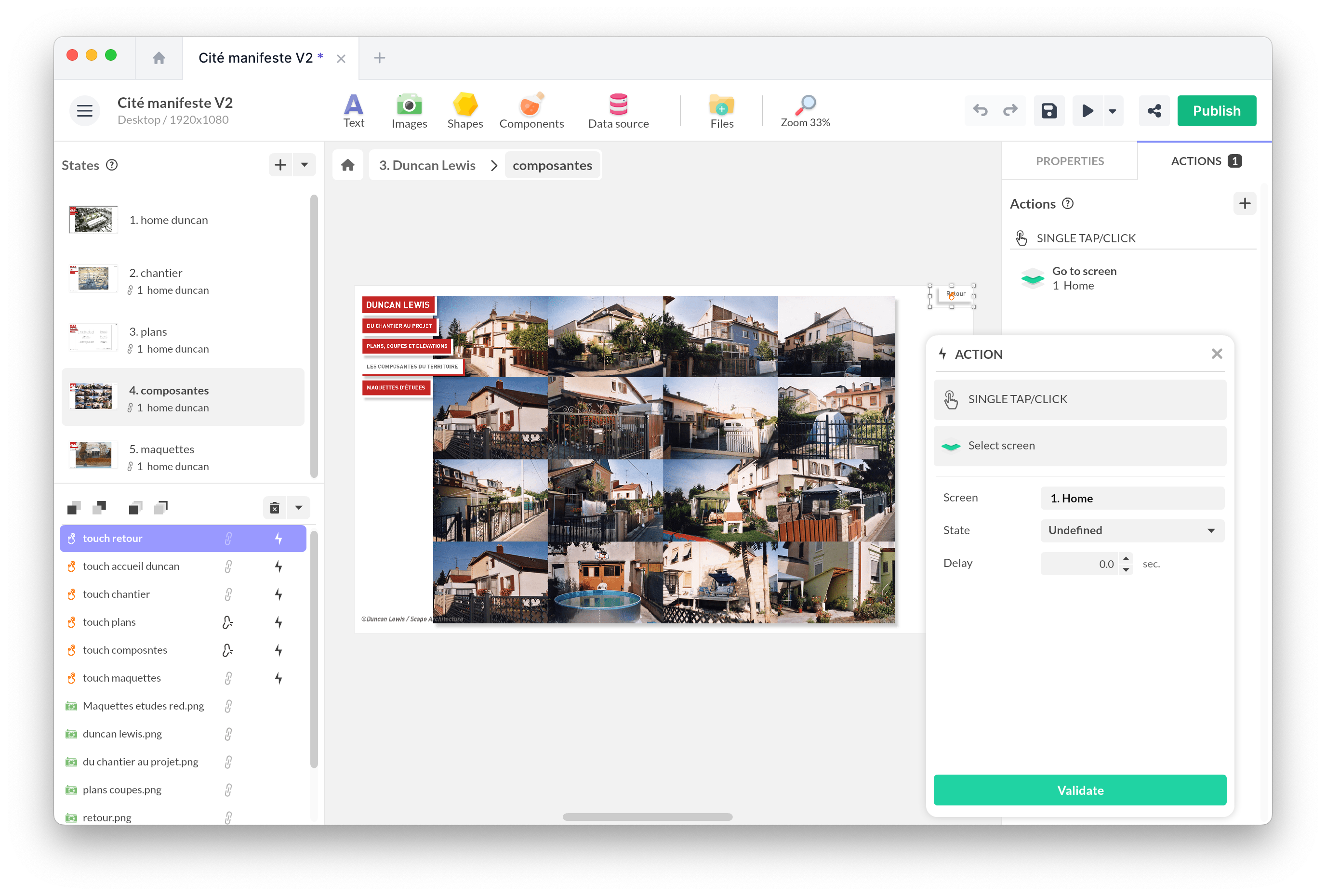
Task: Click the Save project icon
Action: point(1049,110)
